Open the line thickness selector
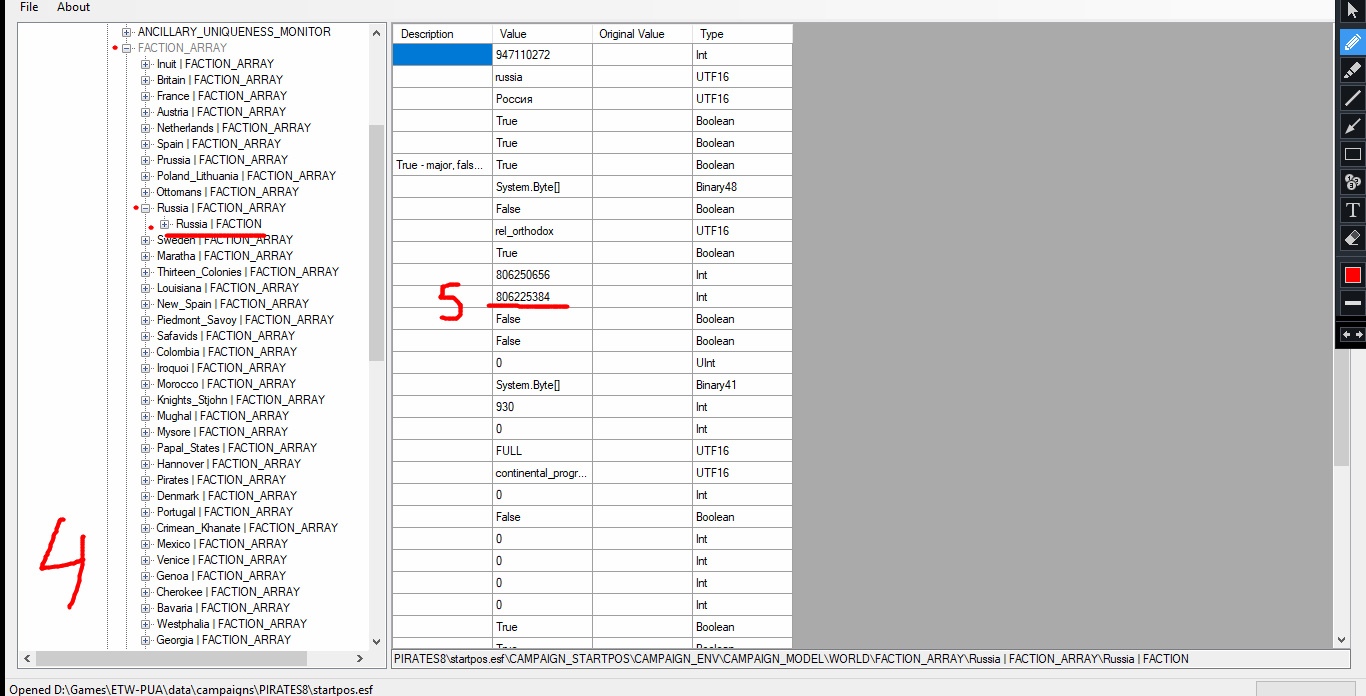The image size is (1366, 696). 1352,303
